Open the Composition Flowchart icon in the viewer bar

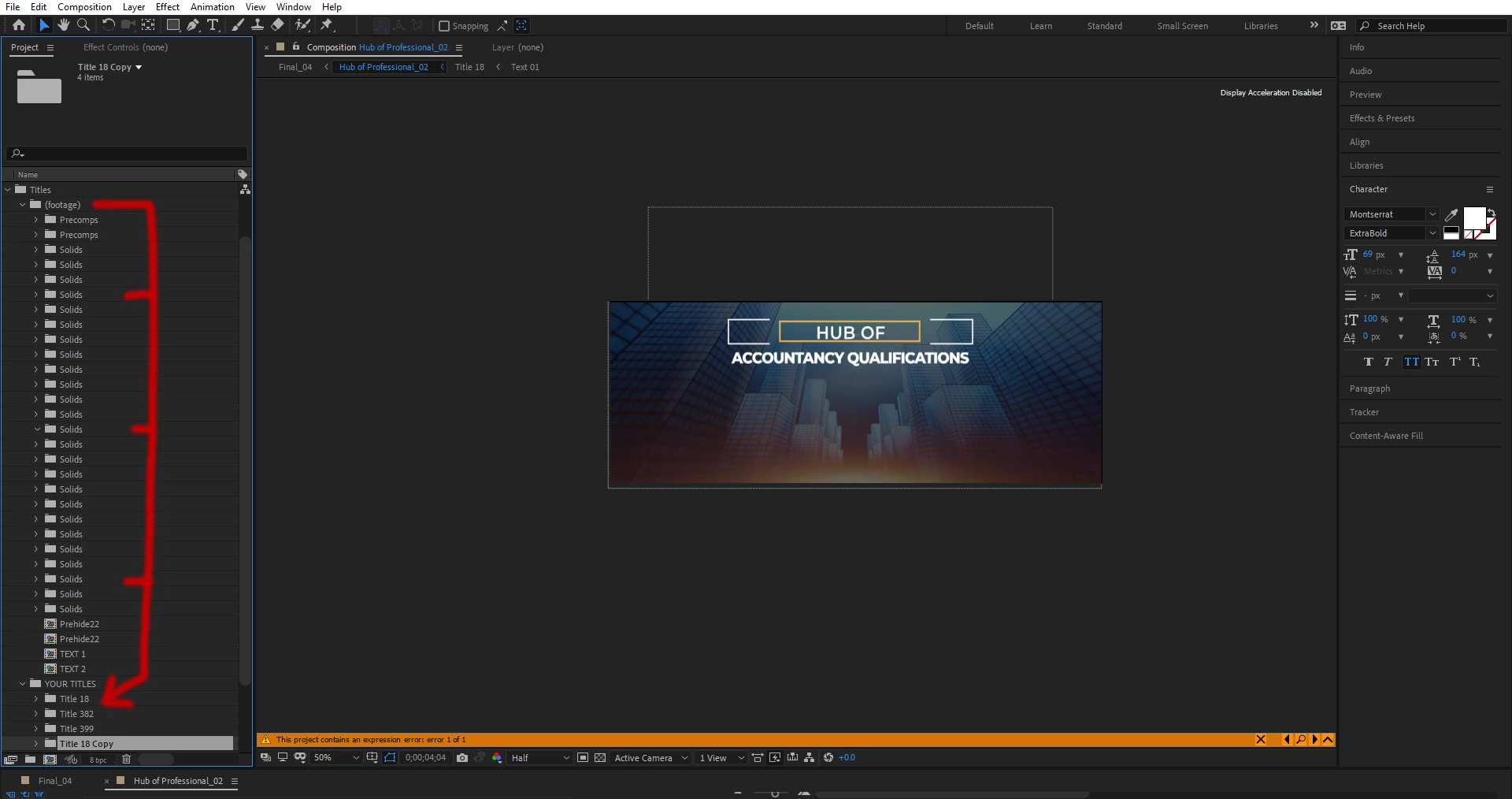(x=810, y=758)
